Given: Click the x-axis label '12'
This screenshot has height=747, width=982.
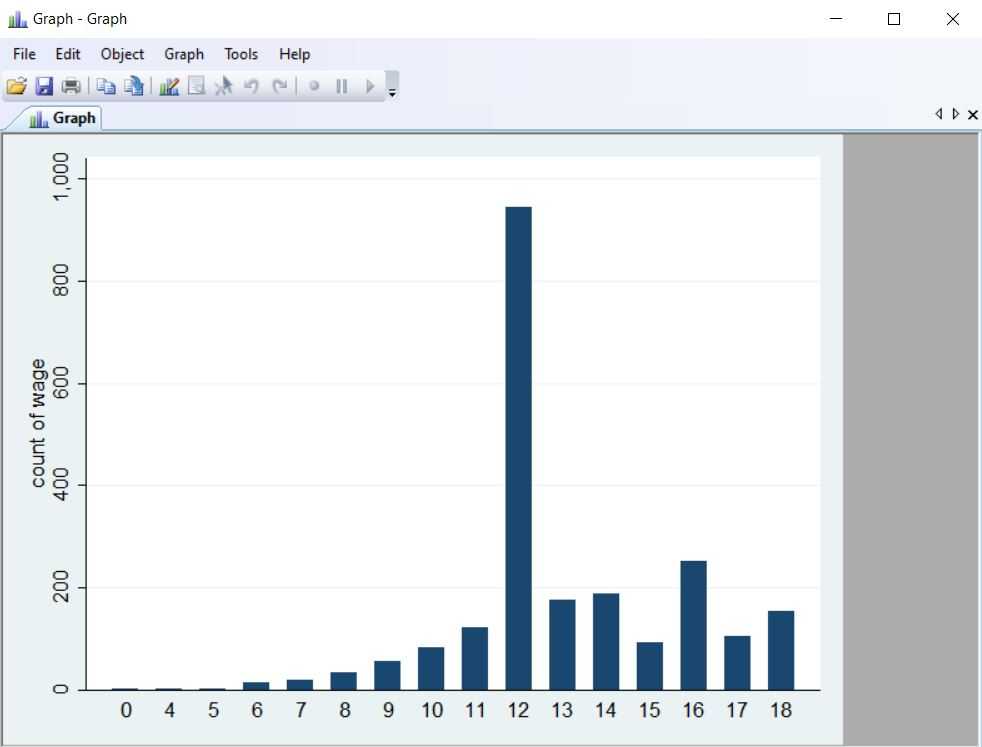Looking at the screenshot, I should coord(519,710).
